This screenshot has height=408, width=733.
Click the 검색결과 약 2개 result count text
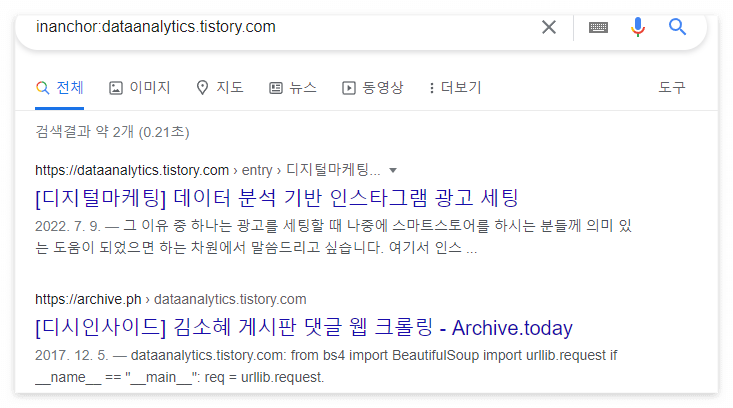[112, 132]
